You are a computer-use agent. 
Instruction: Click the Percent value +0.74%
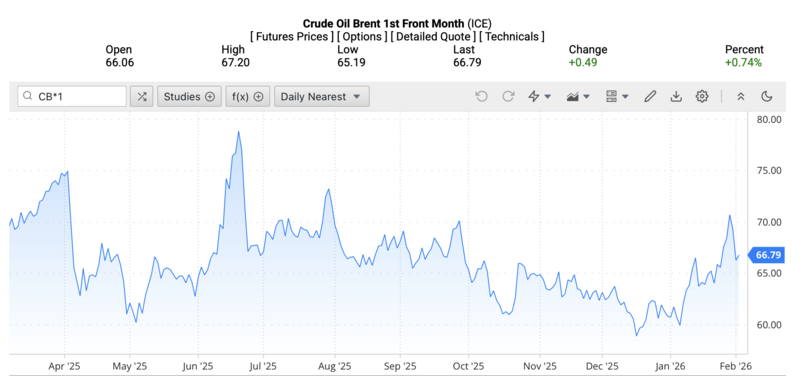tap(743, 63)
